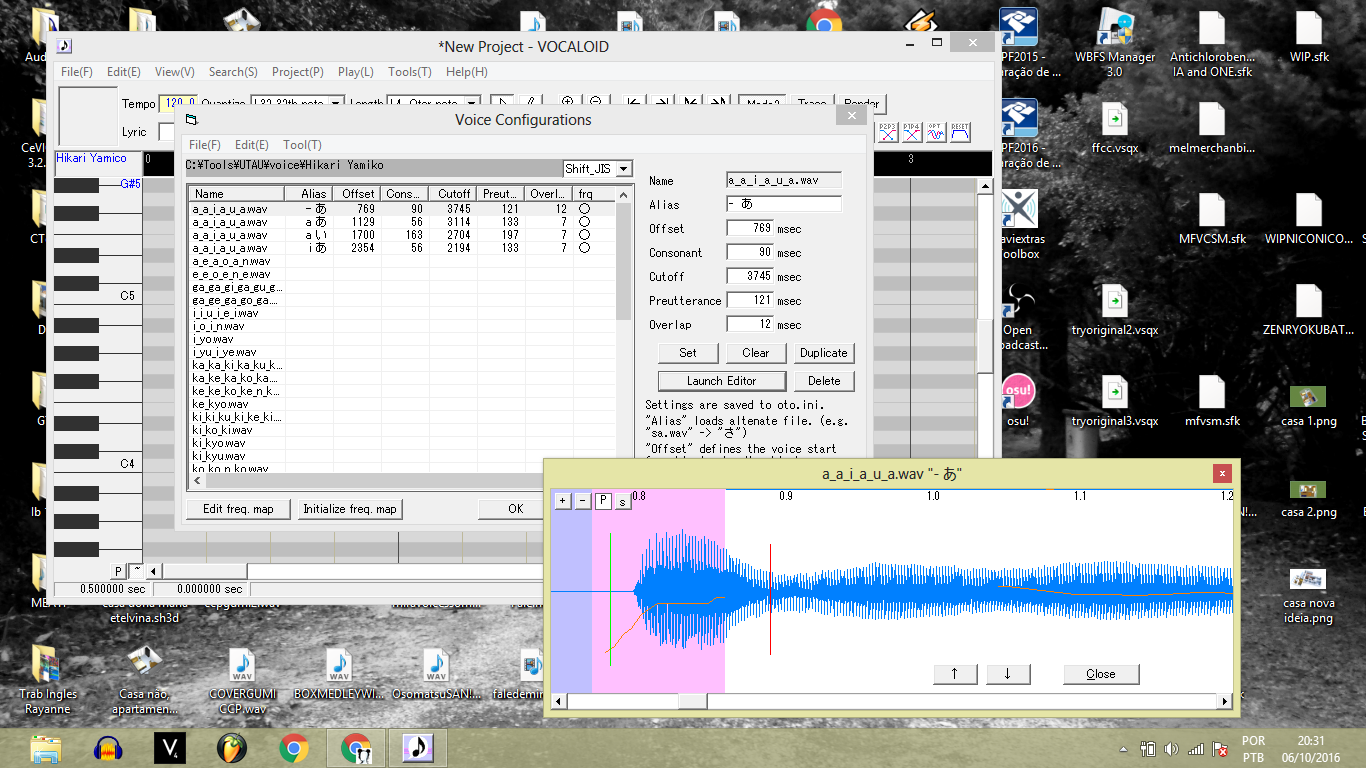Image resolution: width=1366 pixels, height=768 pixels.
Task: Click the P1P4 envelope icon in the UTAU toolbar
Action: pyautogui.click(x=911, y=132)
